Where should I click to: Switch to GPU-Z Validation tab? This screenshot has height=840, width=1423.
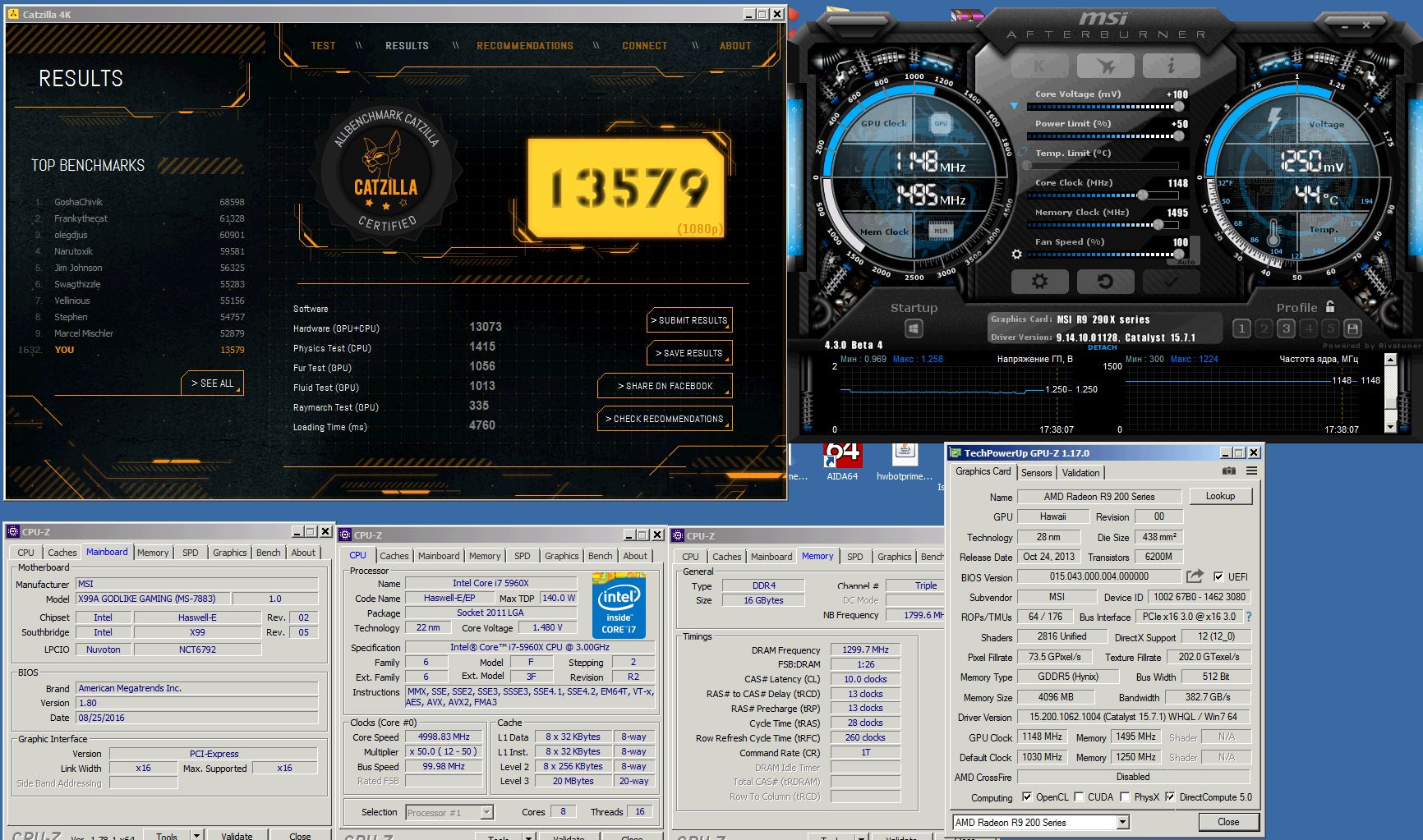[x=1080, y=472]
